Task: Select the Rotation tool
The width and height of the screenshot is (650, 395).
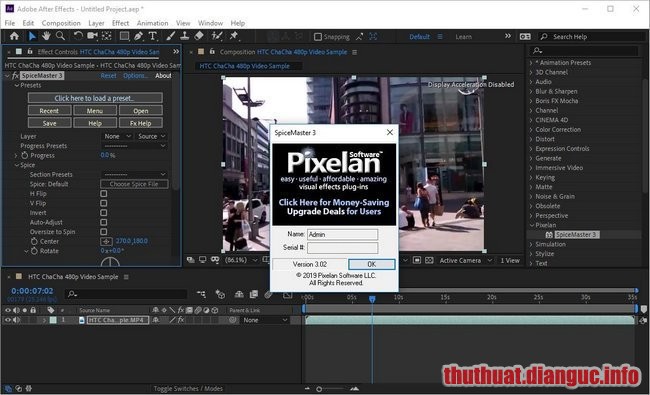Action: (x=78, y=36)
